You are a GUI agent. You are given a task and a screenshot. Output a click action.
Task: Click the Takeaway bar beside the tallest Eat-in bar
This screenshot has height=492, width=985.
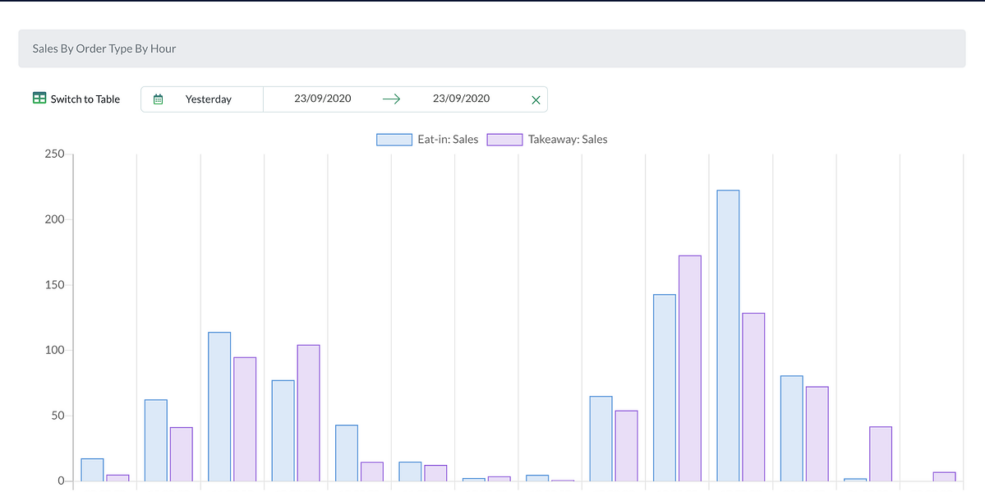[x=753, y=397]
